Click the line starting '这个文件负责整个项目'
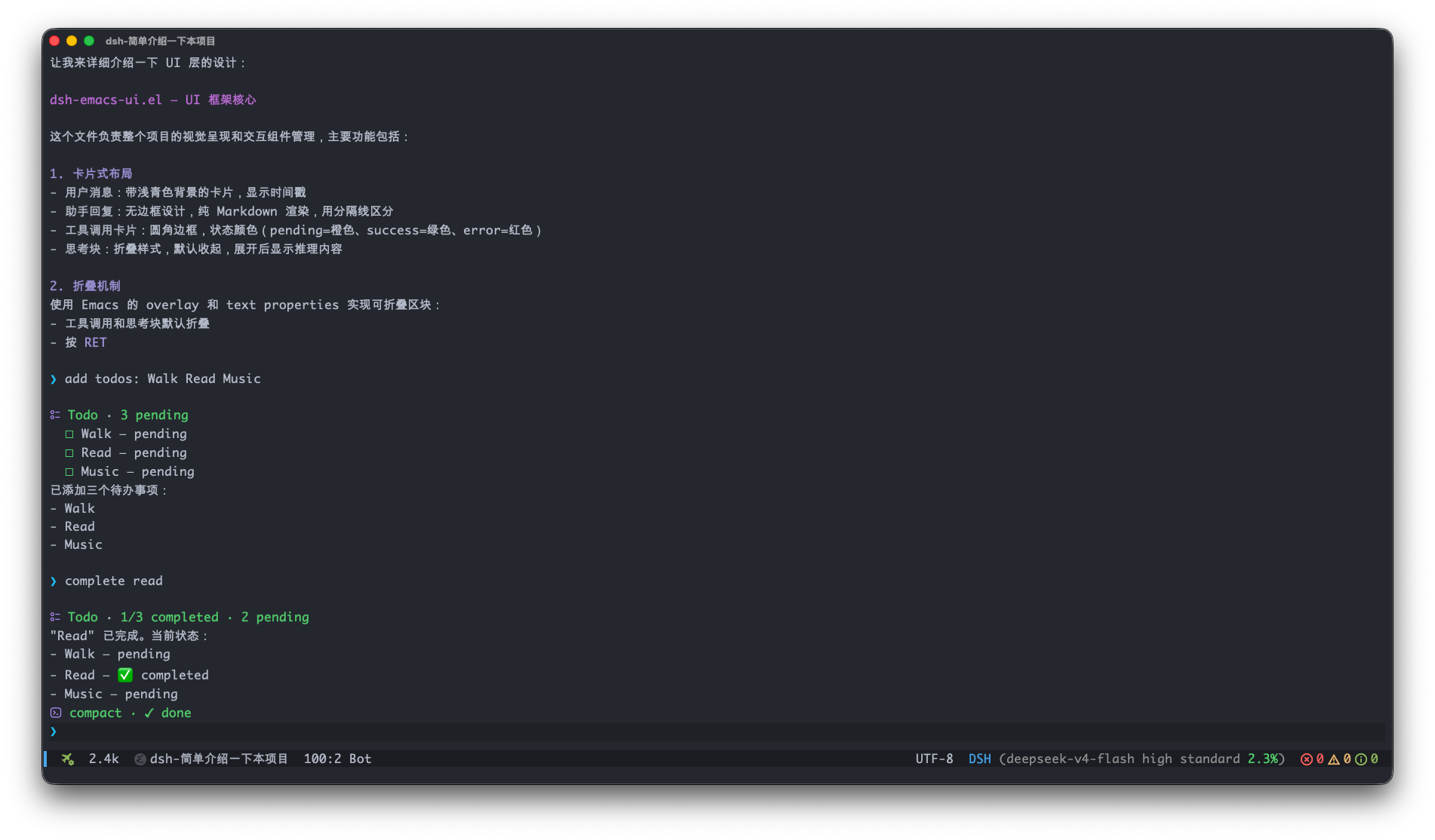This screenshot has width=1435, height=840. (229, 136)
